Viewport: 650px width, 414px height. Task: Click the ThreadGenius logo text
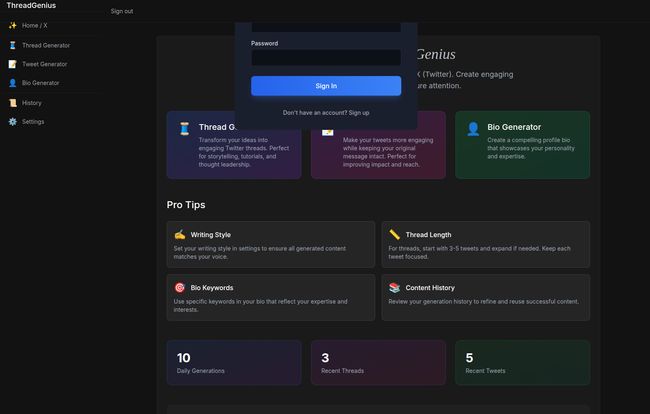pos(31,5)
